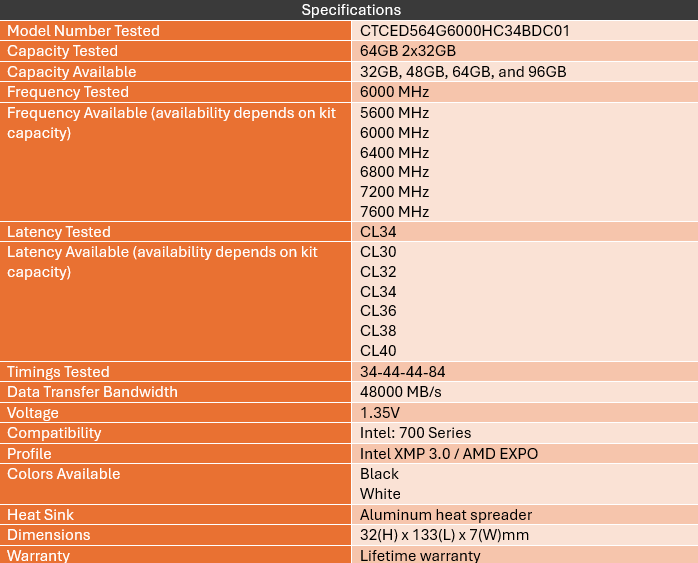Click the Aluminum heat spreader value

[446, 514]
